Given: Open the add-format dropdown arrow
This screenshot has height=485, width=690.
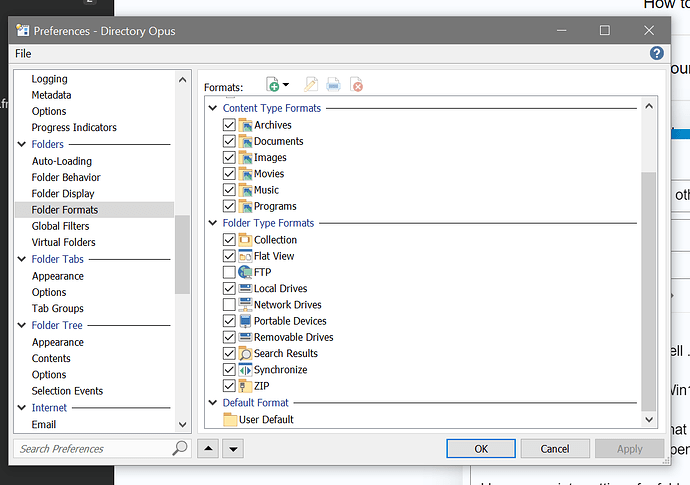Looking at the screenshot, I should [x=286, y=84].
